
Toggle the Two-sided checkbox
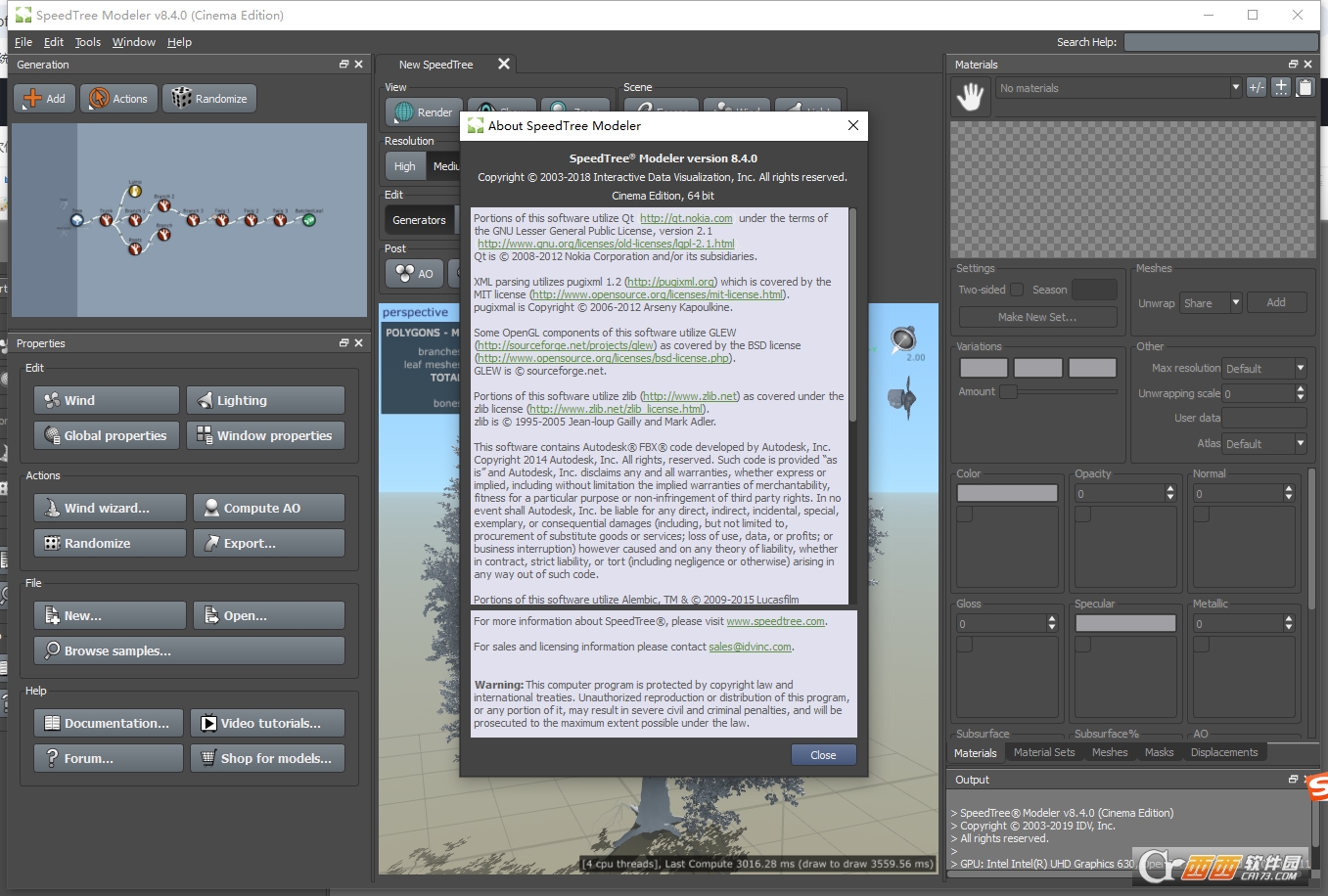pos(1017,290)
